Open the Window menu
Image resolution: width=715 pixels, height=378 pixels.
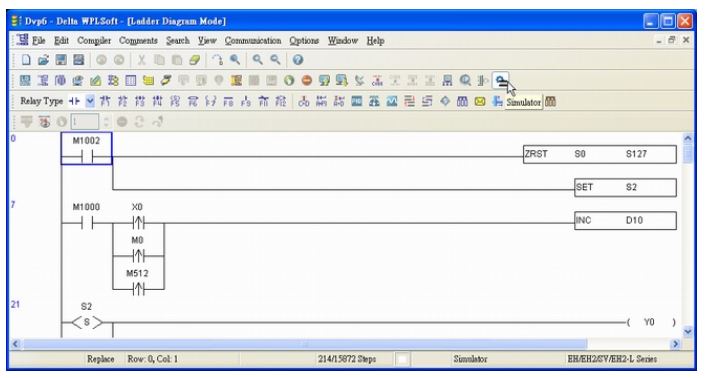342,41
